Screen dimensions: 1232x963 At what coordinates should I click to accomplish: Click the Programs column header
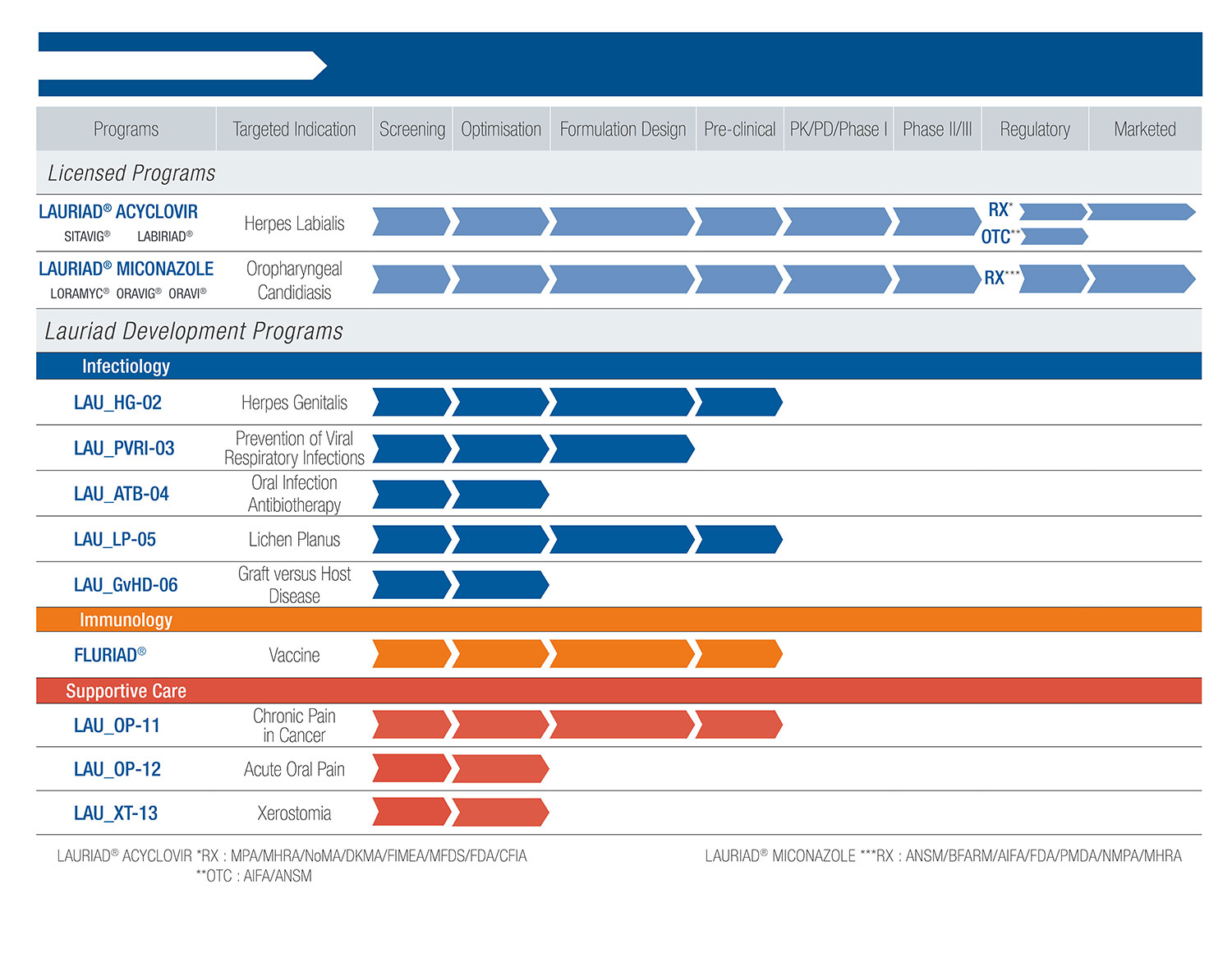coord(126,129)
